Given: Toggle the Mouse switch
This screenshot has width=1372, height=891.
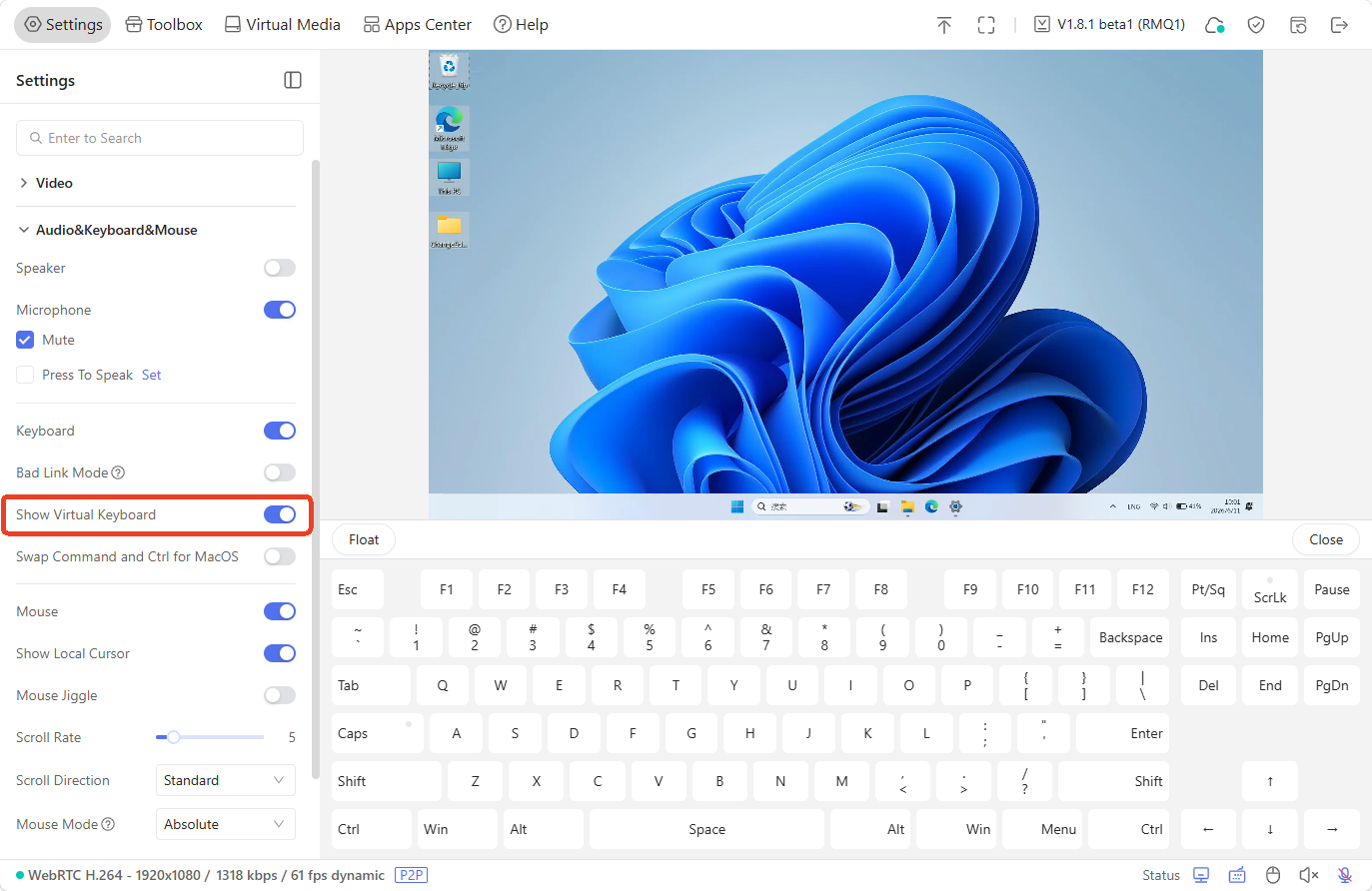Looking at the screenshot, I should 280,611.
